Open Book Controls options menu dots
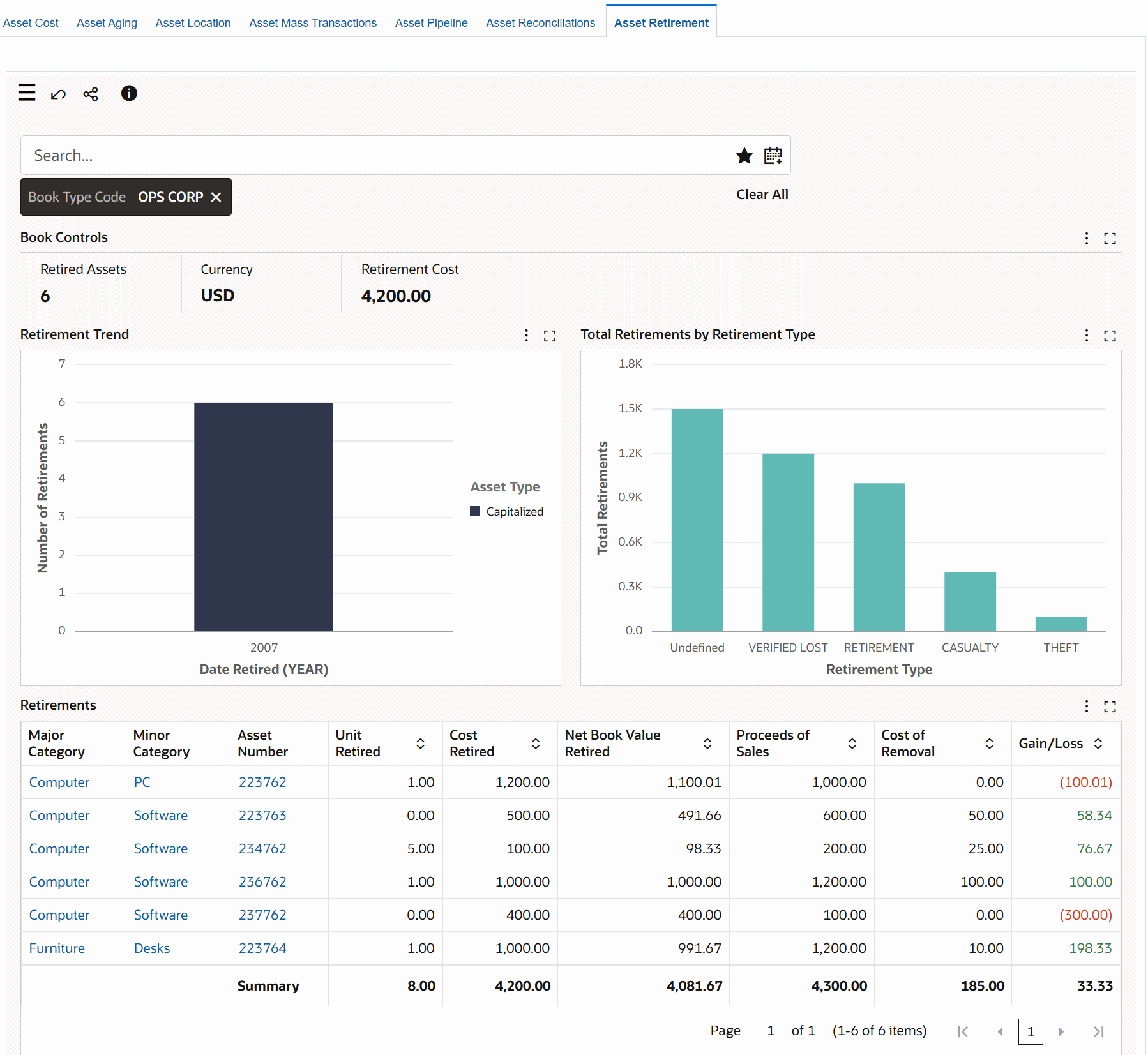1148x1055 pixels. click(x=1087, y=238)
